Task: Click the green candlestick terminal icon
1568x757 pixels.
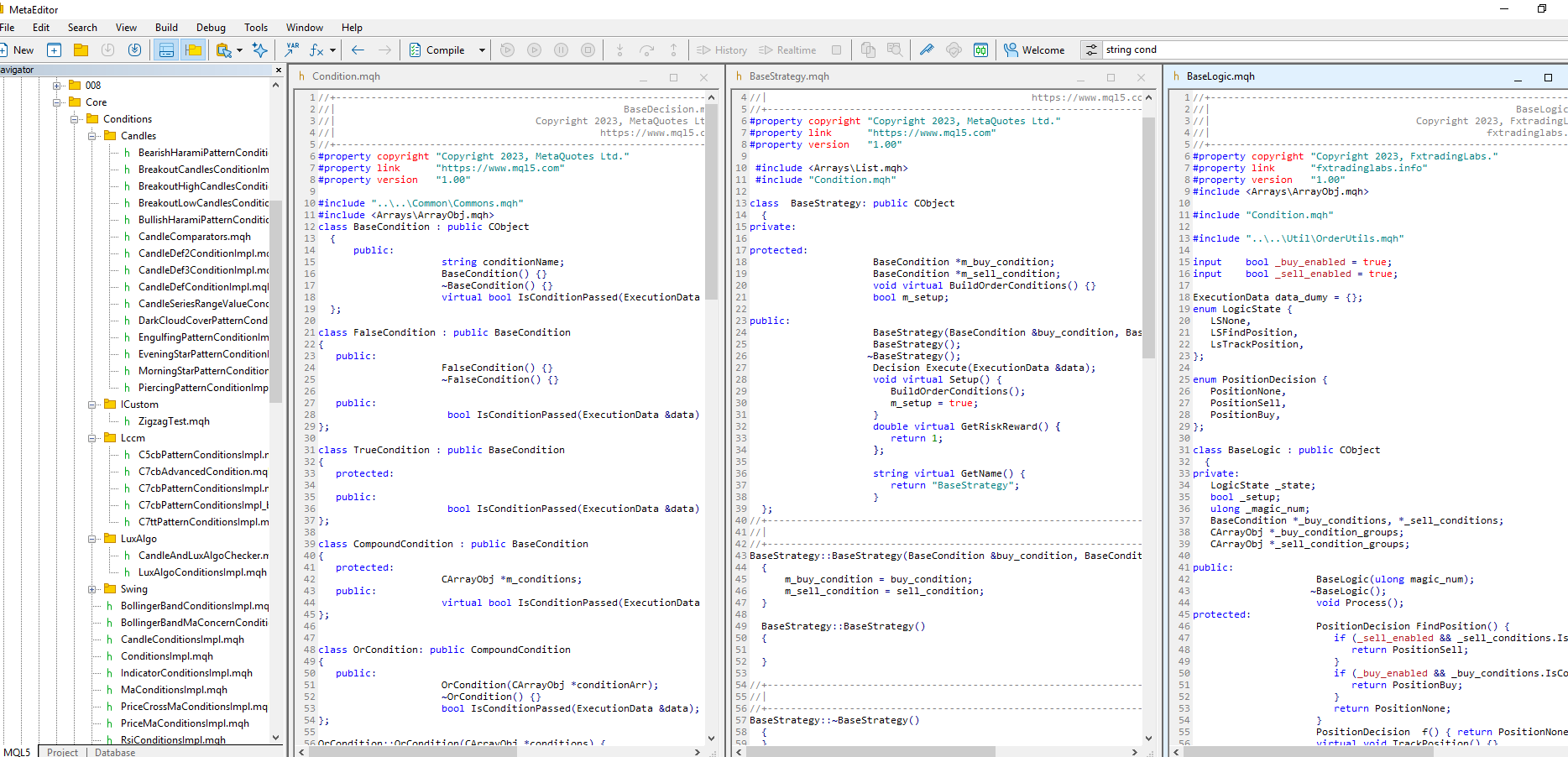Action: [x=980, y=50]
